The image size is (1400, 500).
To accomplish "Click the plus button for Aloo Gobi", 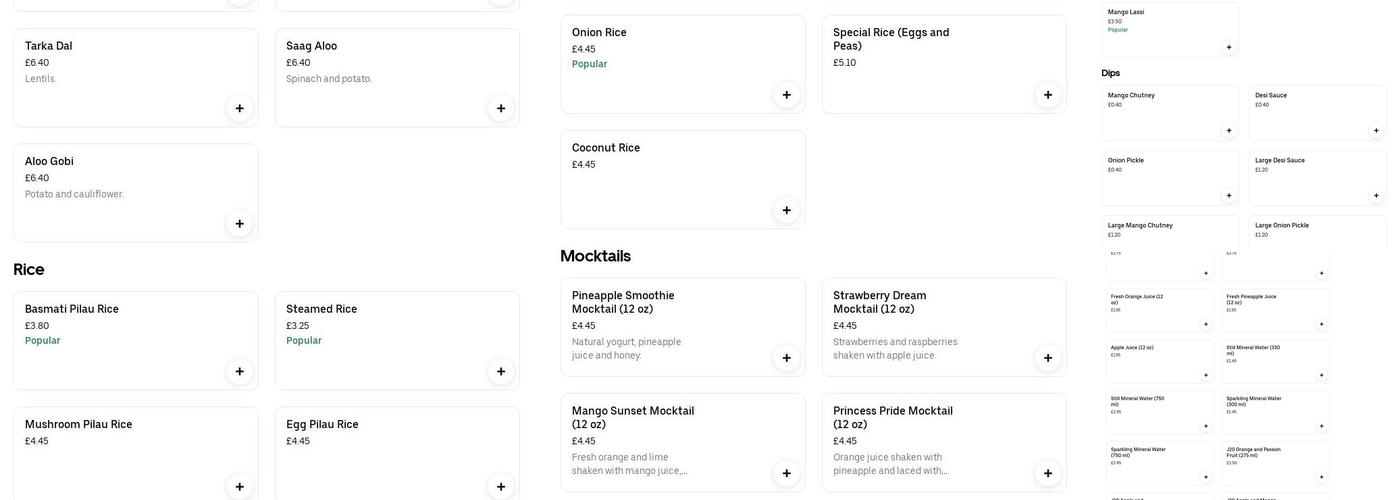I will point(239,223).
